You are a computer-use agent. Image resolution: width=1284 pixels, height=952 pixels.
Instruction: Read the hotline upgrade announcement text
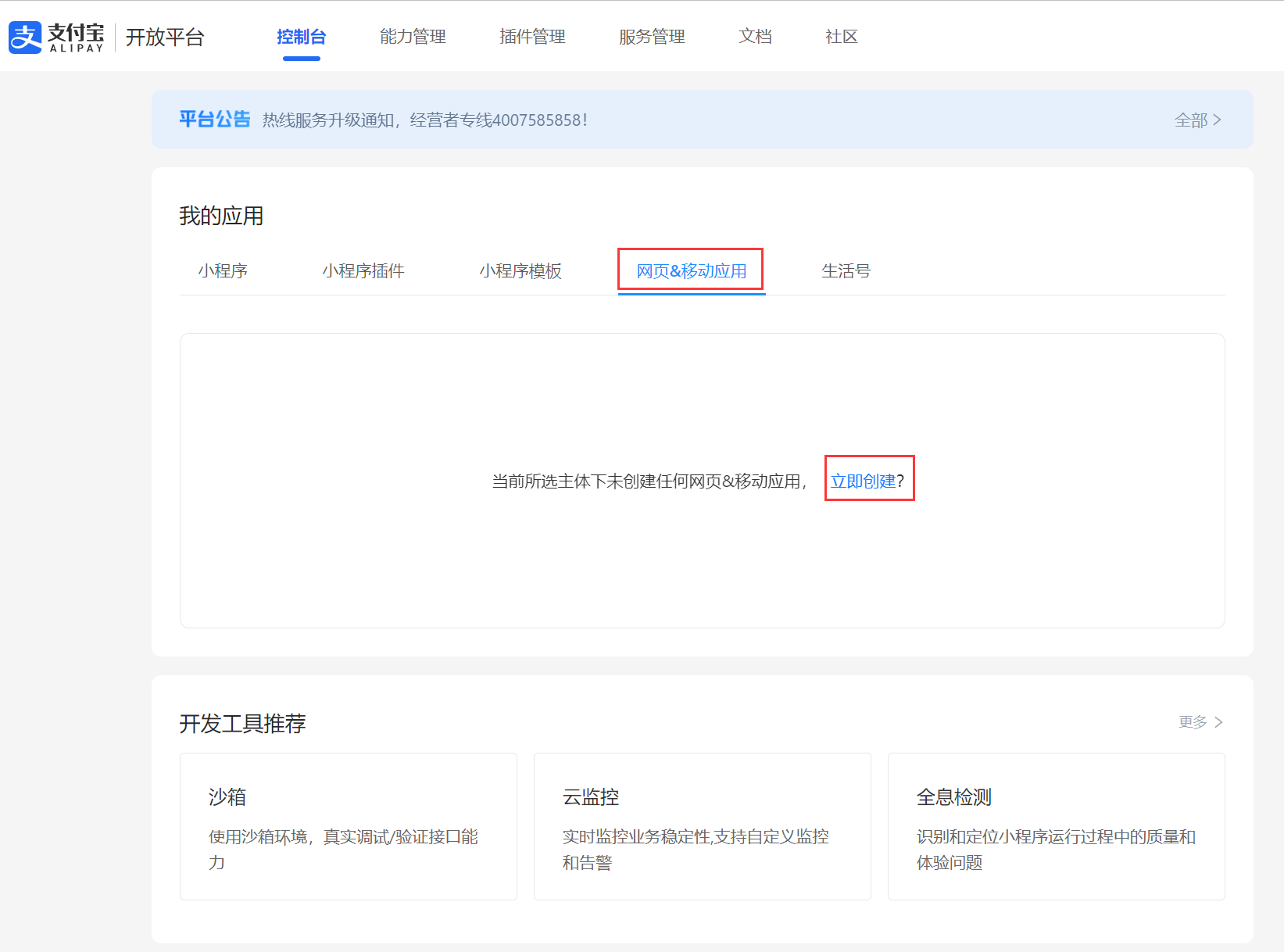click(425, 120)
